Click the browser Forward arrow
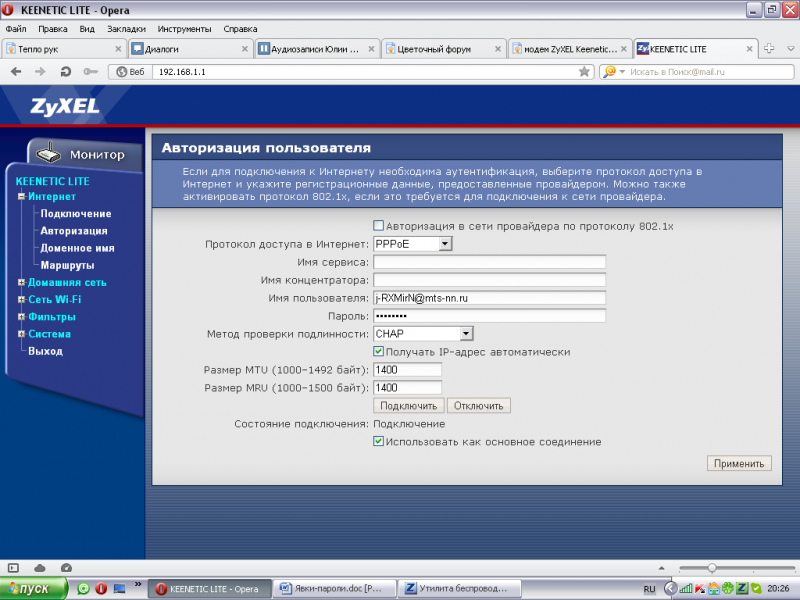The height and width of the screenshot is (600, 800). point(40,72)
